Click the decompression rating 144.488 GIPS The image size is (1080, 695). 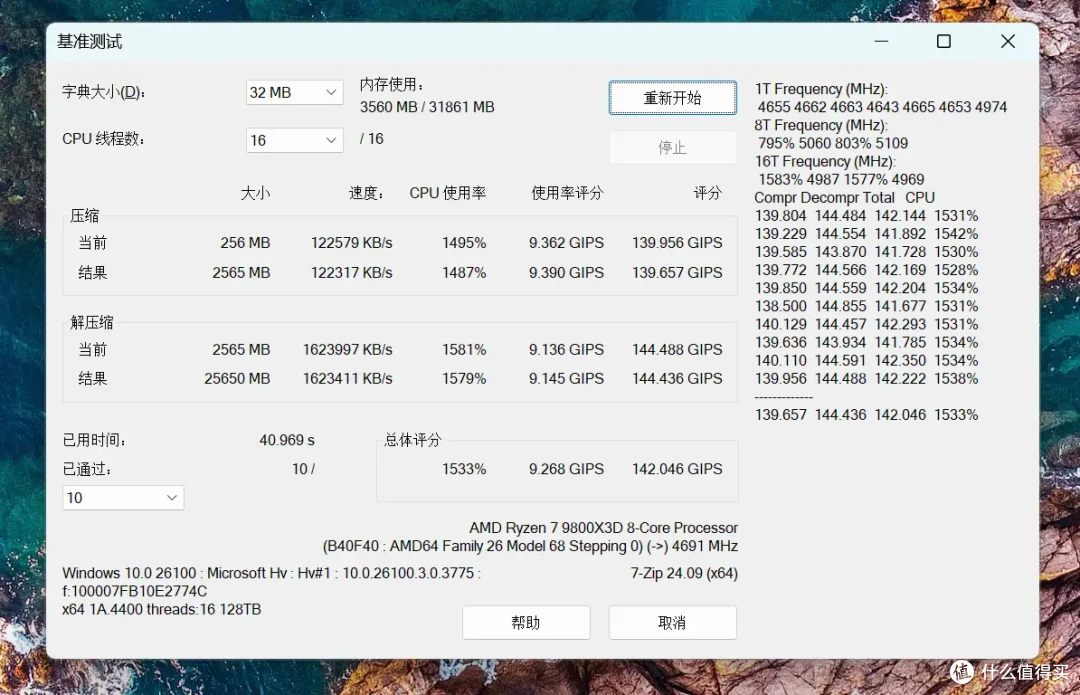(677, 349)
